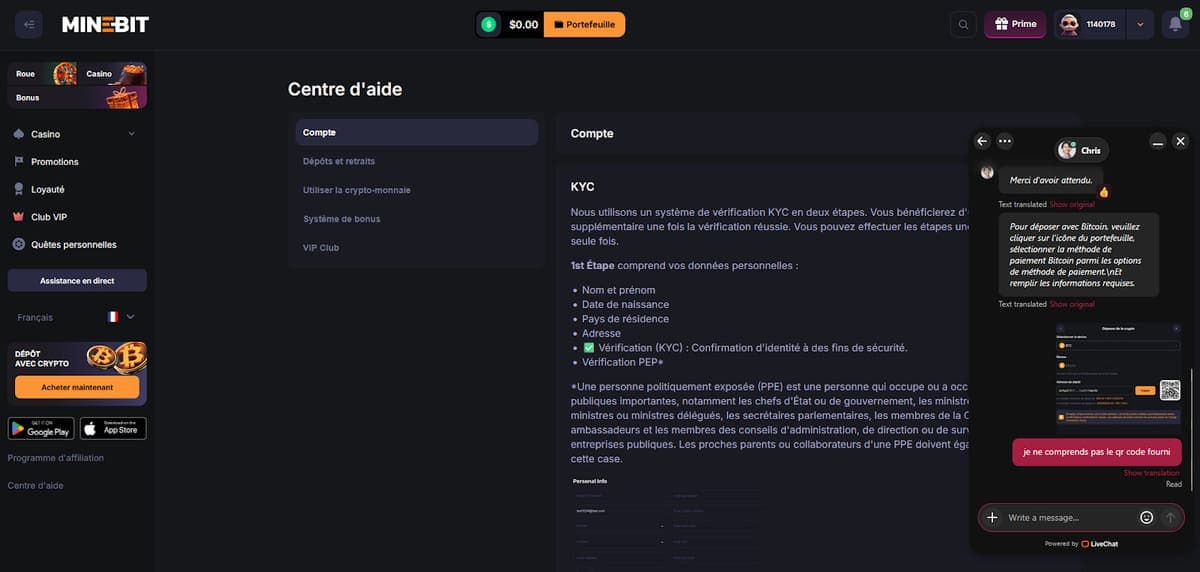
Task: Click the Promotions flag icon in the sidebar
Action: pos(19,161)
